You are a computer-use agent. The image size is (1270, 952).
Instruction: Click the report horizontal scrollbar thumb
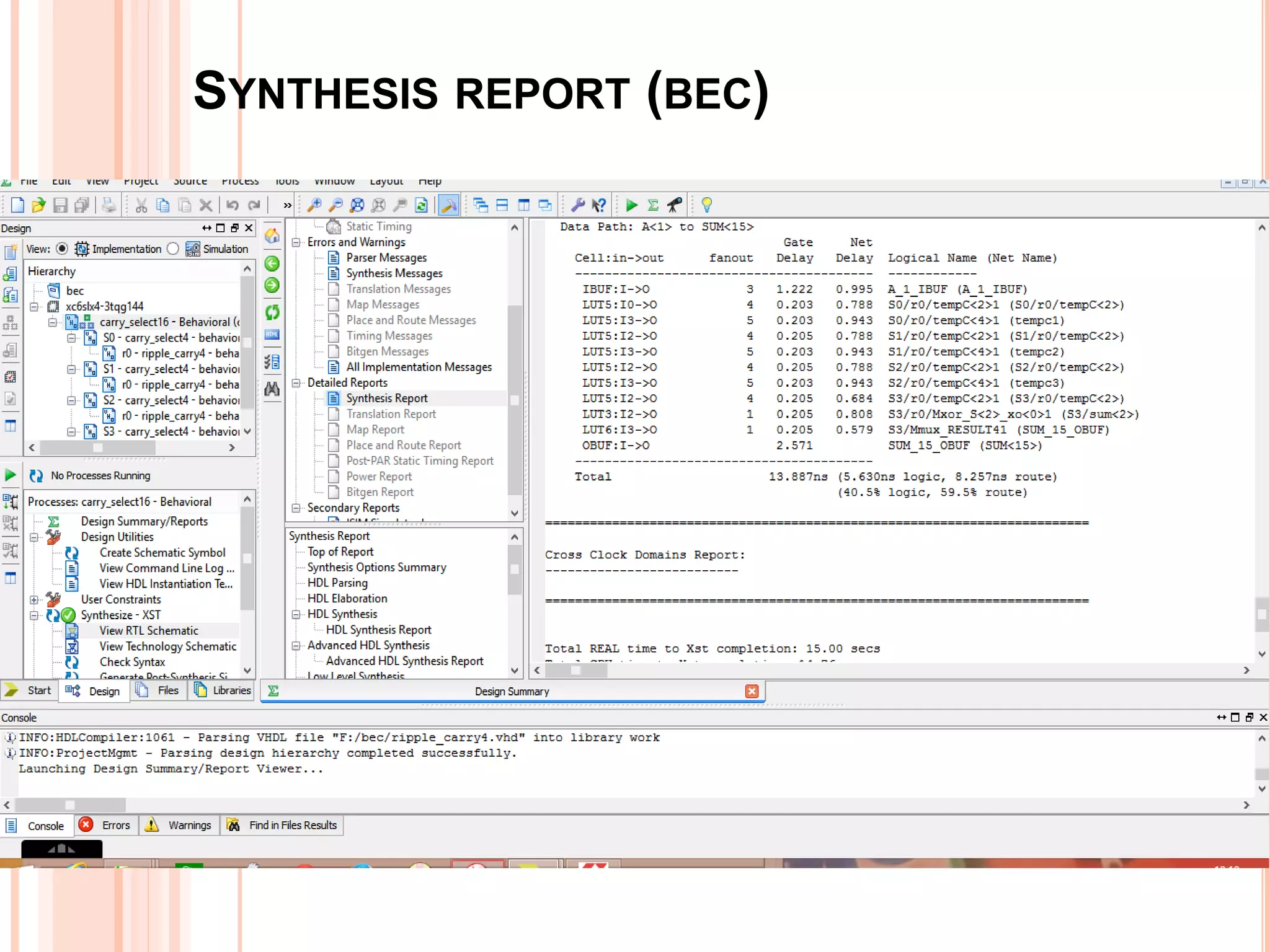click(x=576, y=671)
